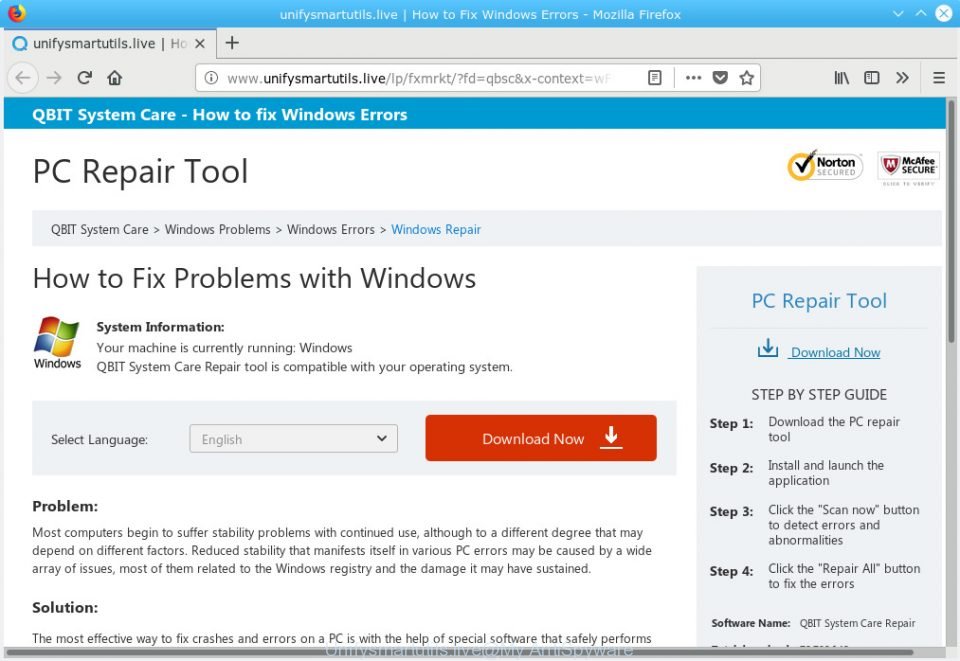
Task: Show site information icon in address bar
Action: [x=211, y=78]
